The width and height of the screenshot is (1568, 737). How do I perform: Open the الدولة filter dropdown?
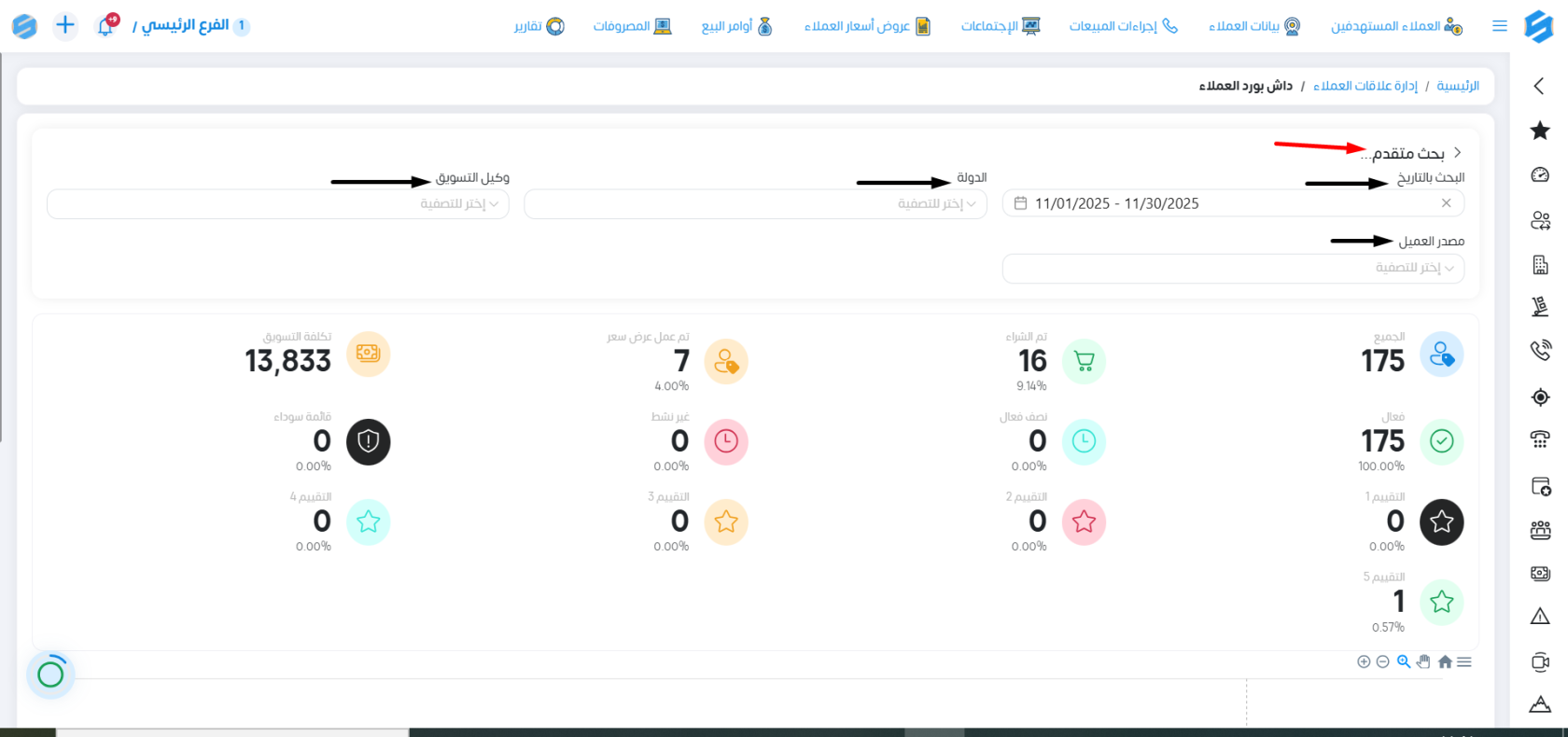[755, 204]
